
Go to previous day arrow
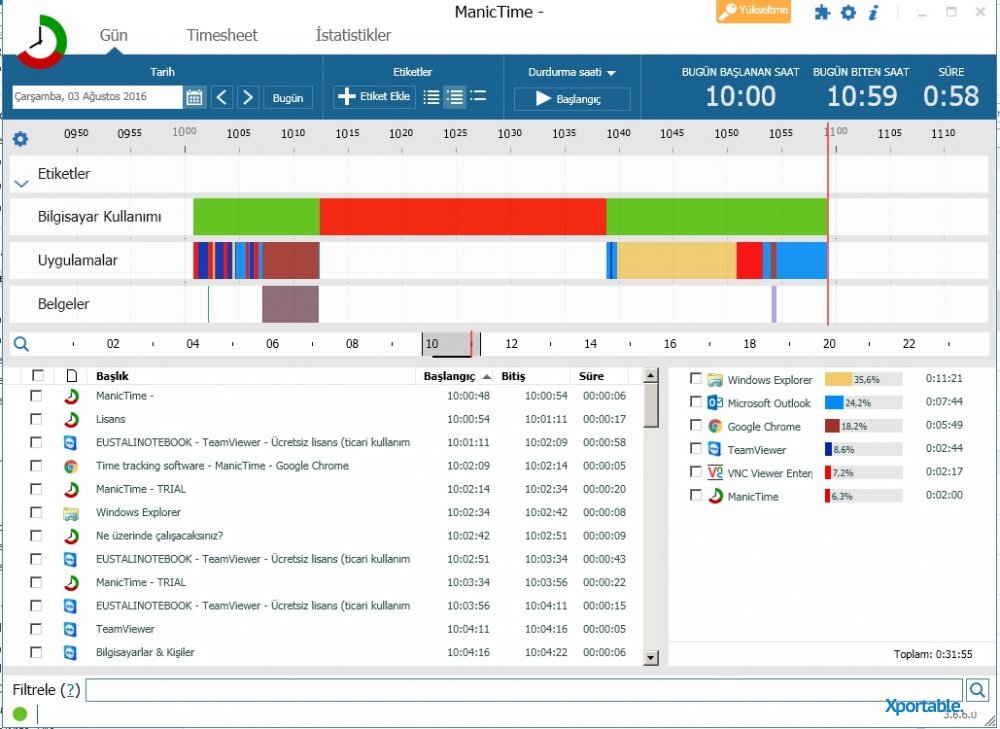tap(222, 98)
